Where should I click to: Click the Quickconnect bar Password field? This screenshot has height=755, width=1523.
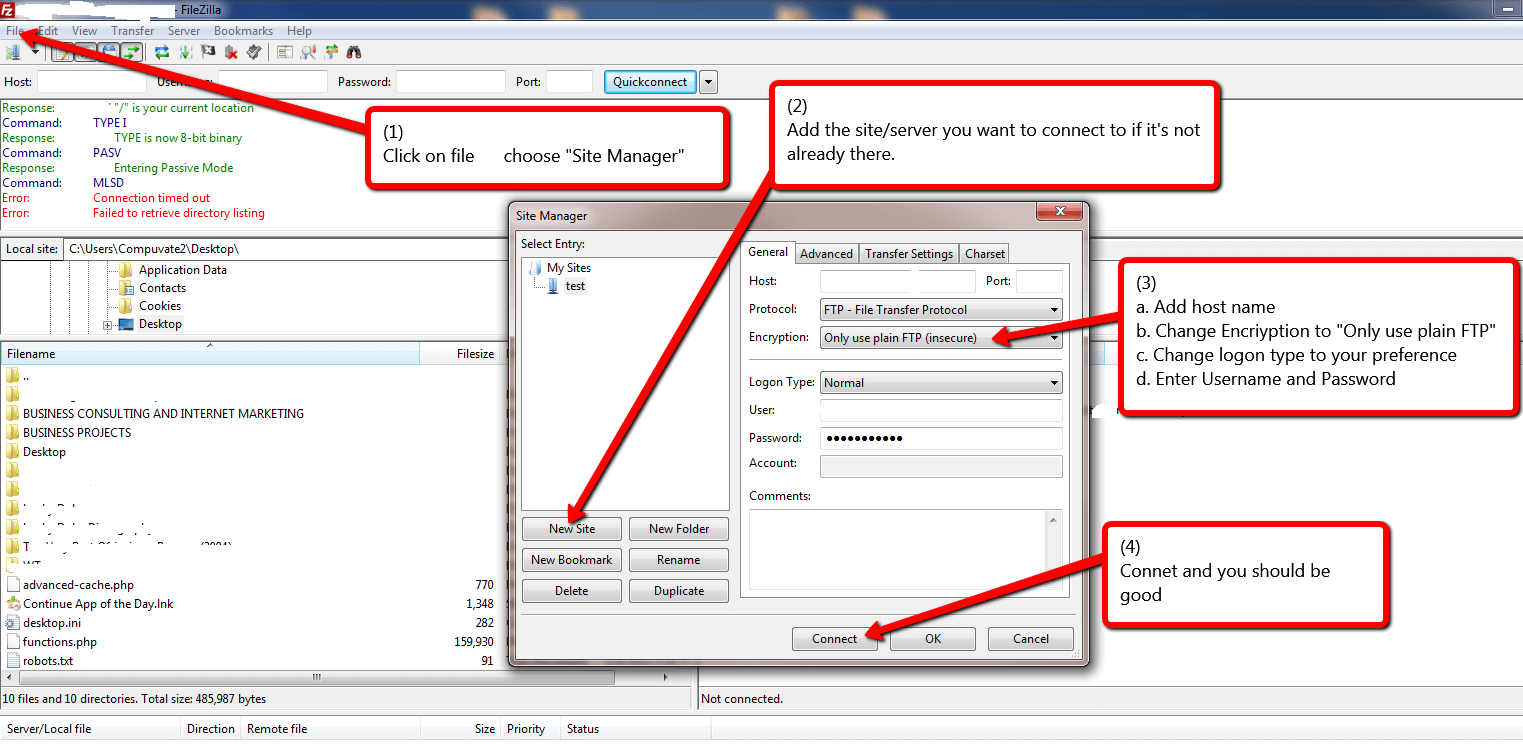coord(450,82)
